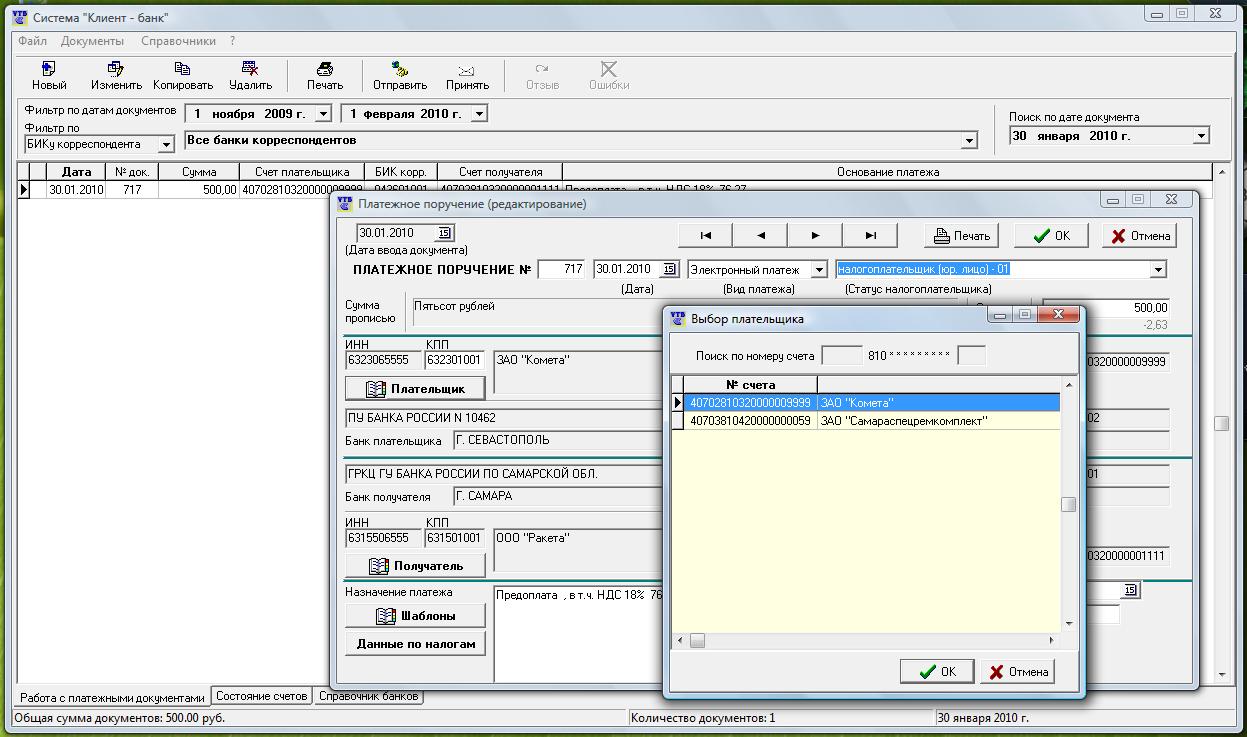Click the Принять toolbar icon
This screenshot has width=1247, height=737.
pyautogui.click(x=467, y=76)
